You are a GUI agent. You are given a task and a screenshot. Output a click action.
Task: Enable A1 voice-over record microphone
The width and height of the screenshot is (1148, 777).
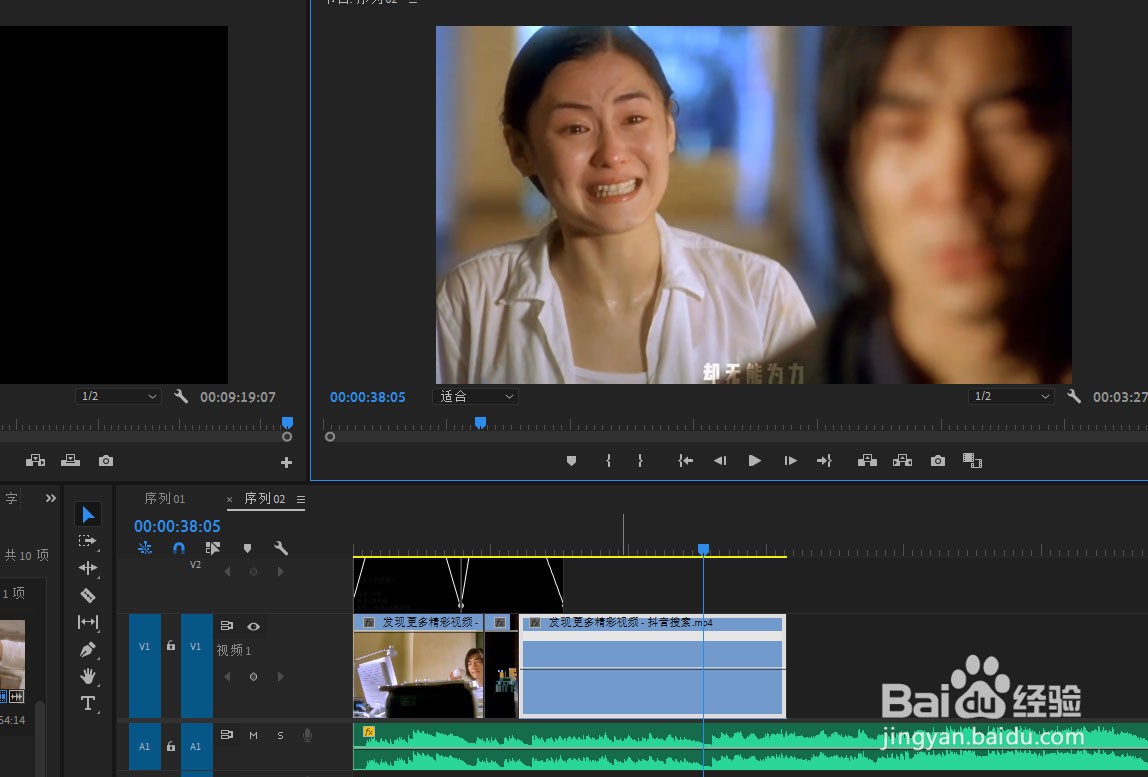tap(308, 735)
